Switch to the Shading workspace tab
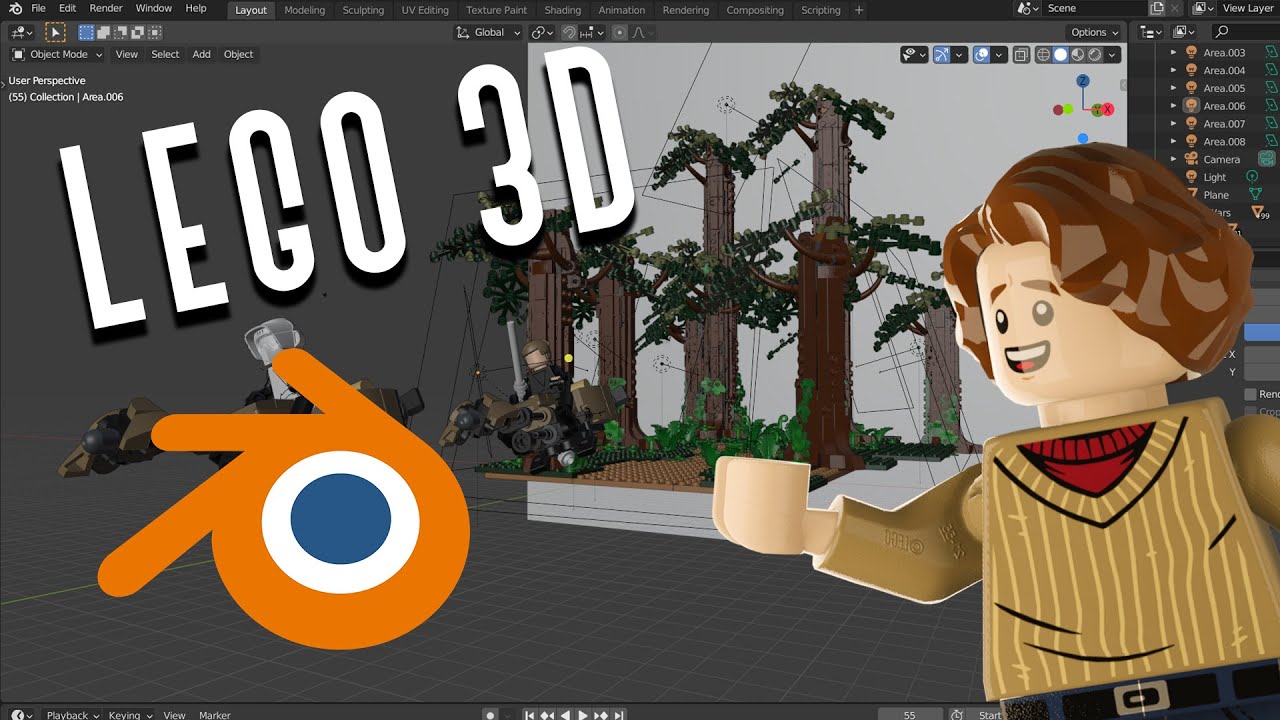Image resolution: width=1280 pixels, height=720 pixels. pos(563,10)
